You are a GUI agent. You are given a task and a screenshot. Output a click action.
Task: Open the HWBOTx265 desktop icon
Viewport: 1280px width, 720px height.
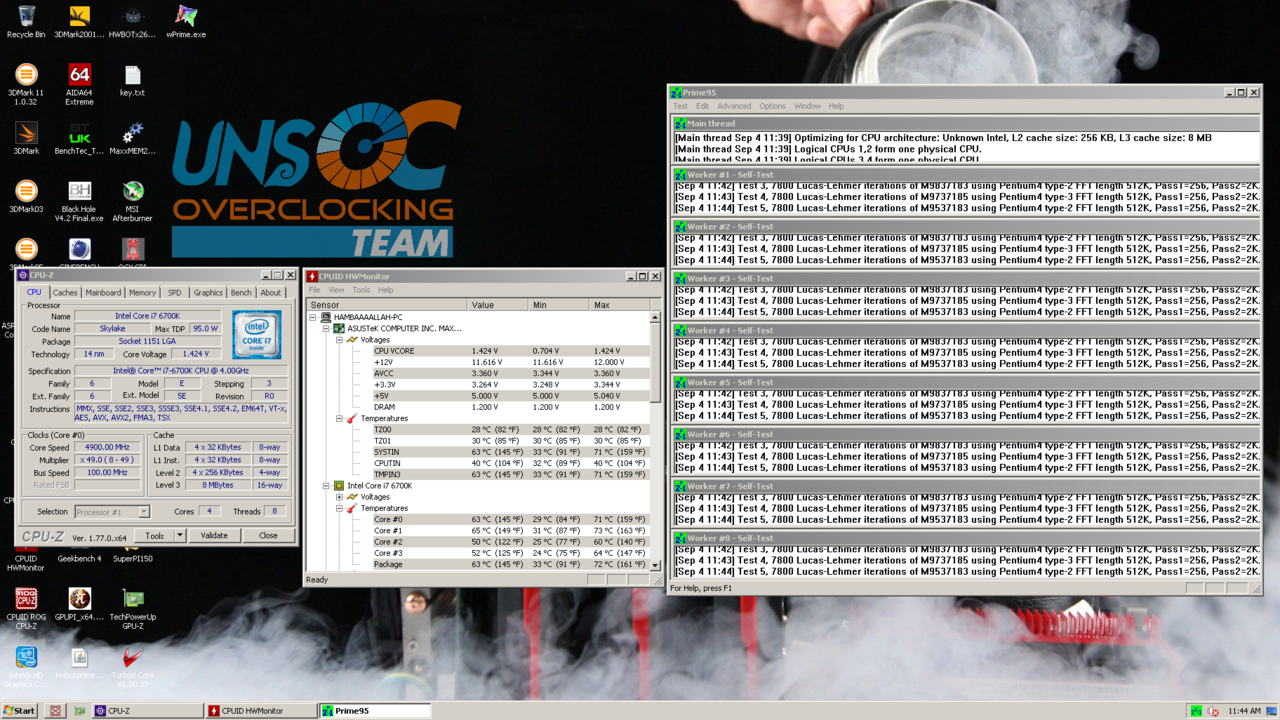[132, 21]
